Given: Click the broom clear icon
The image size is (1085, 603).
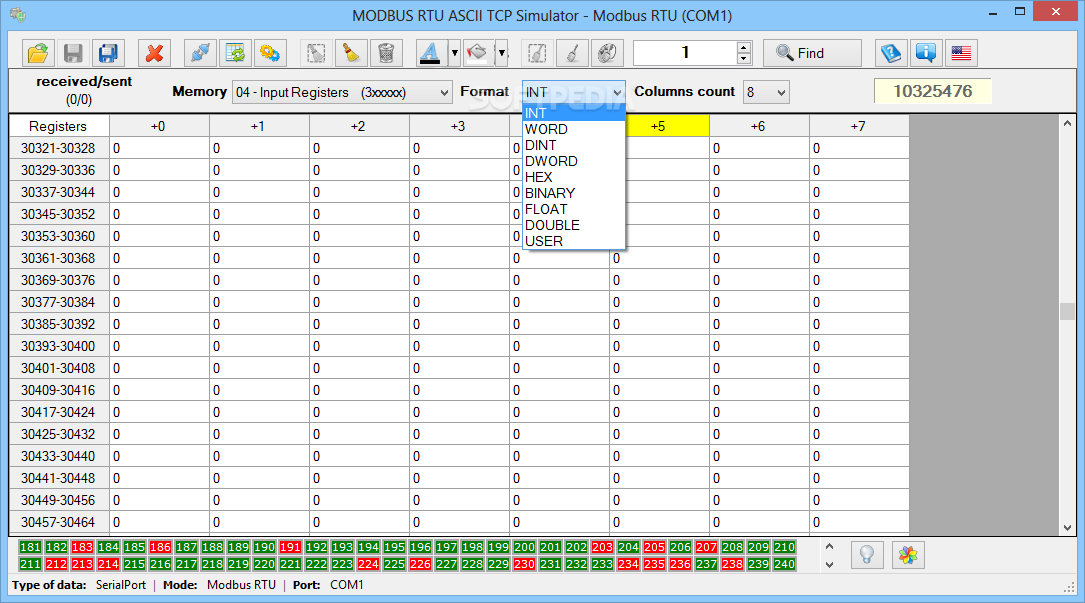Looking at the screenshot, I should pyautogui.click(x=352, y=53).
